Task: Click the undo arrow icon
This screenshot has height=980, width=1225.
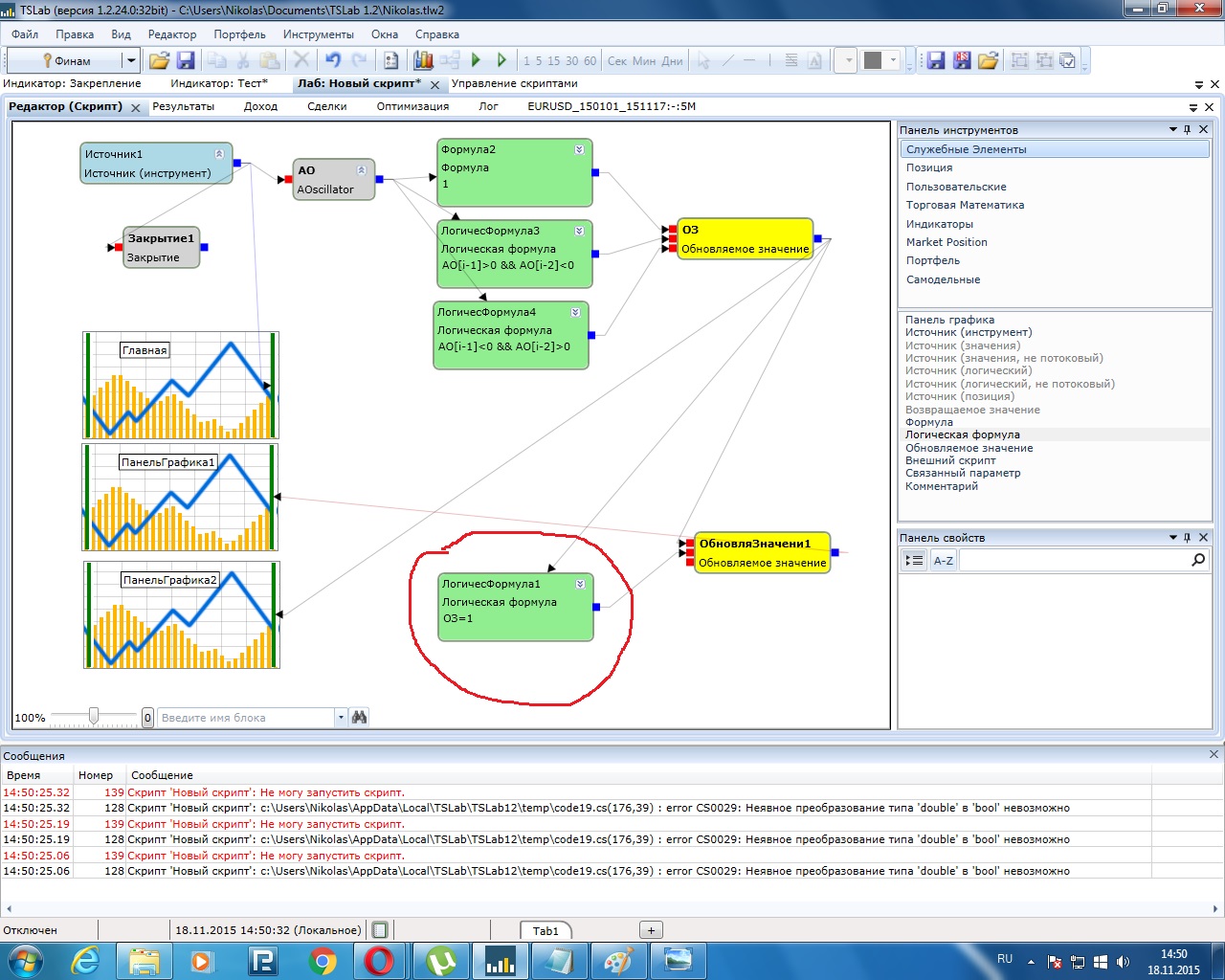Action: click(x=333, y=60)
